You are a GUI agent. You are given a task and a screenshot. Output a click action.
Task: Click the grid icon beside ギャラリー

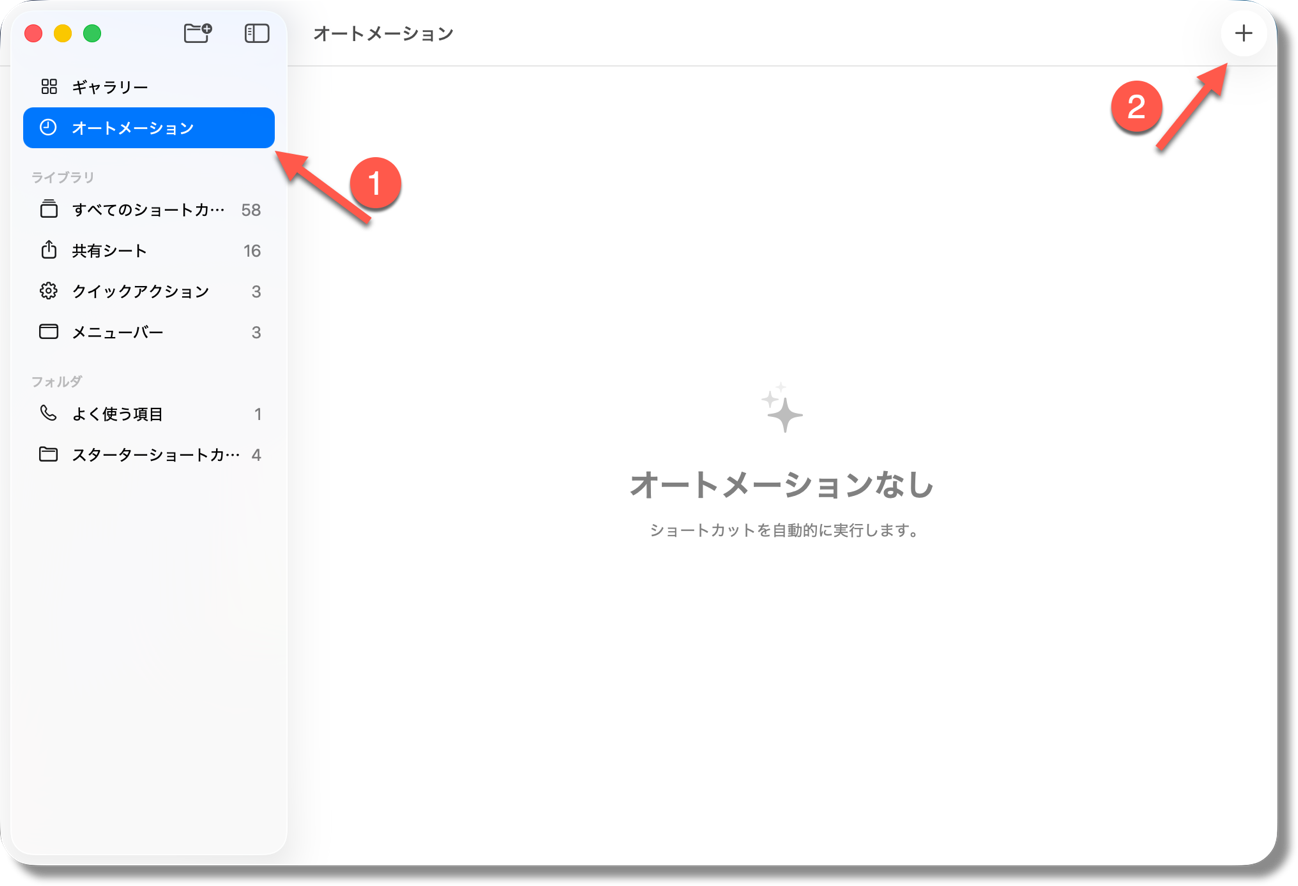click(48, 86)
